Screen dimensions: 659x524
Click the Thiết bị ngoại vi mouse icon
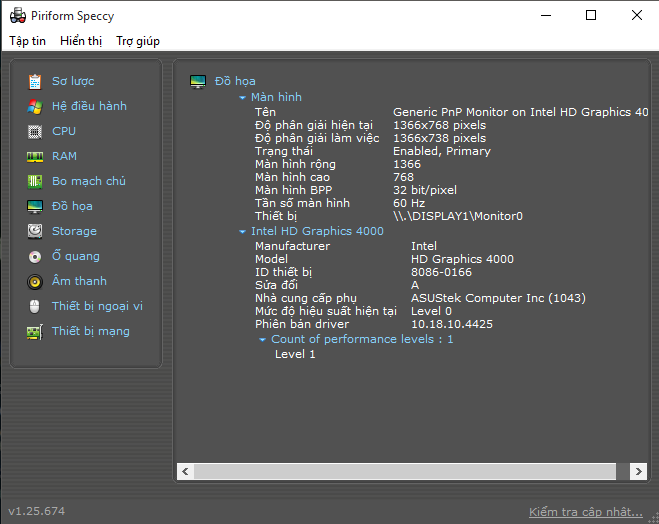coord(35,306)
